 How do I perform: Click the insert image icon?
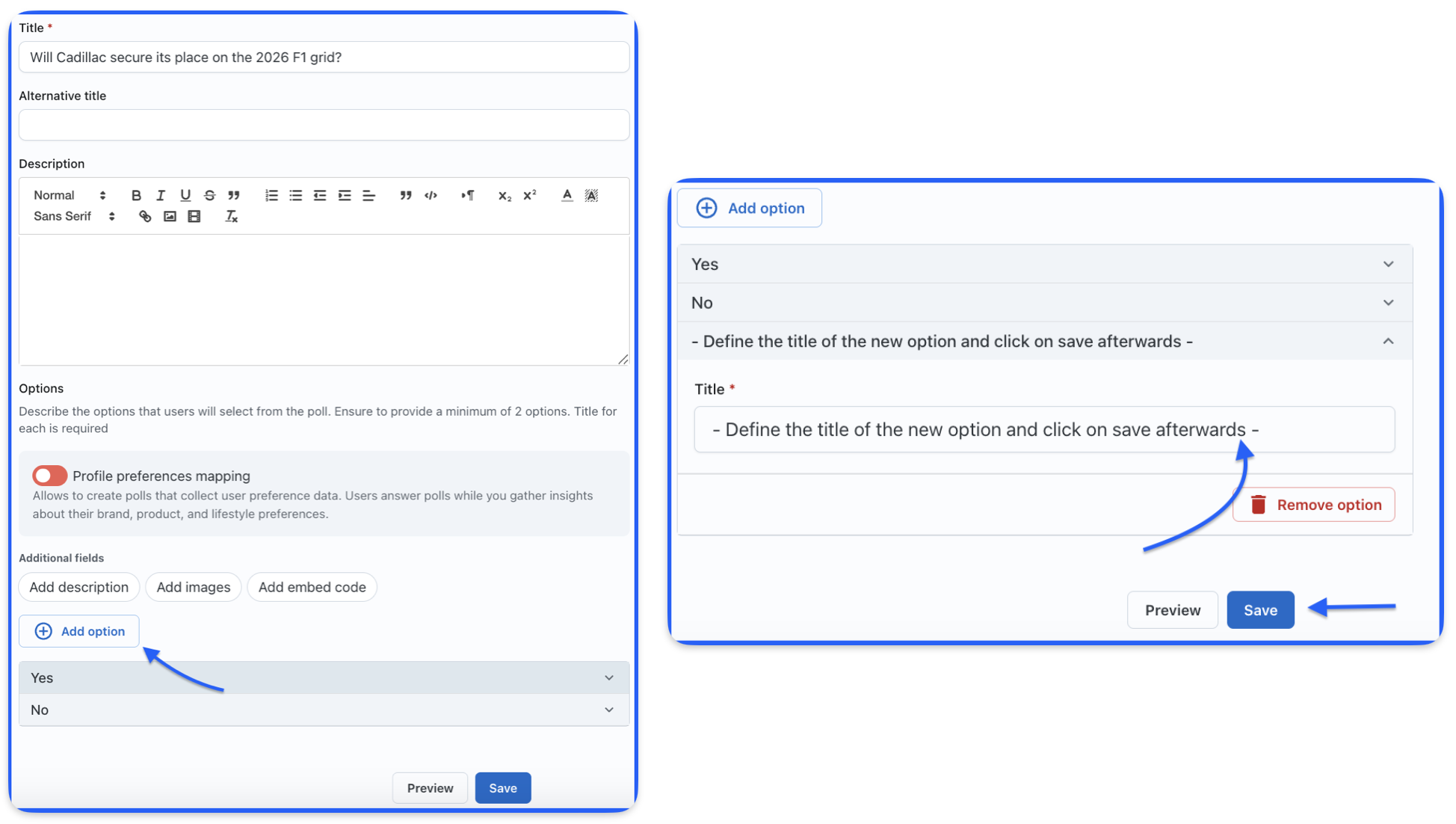(170, 217)
